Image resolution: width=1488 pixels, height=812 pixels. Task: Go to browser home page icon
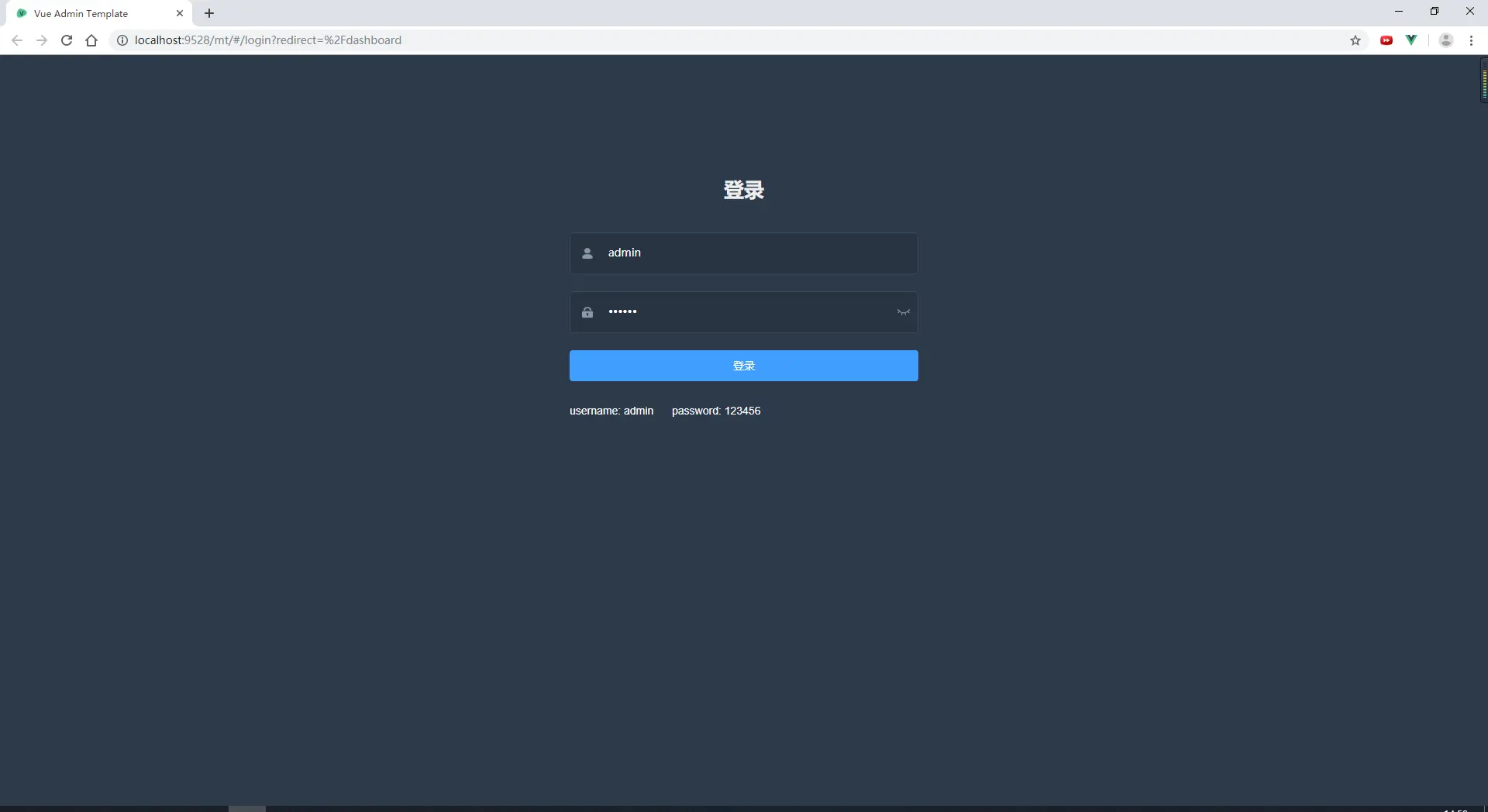pyautogui.click(x=91, y=40)
